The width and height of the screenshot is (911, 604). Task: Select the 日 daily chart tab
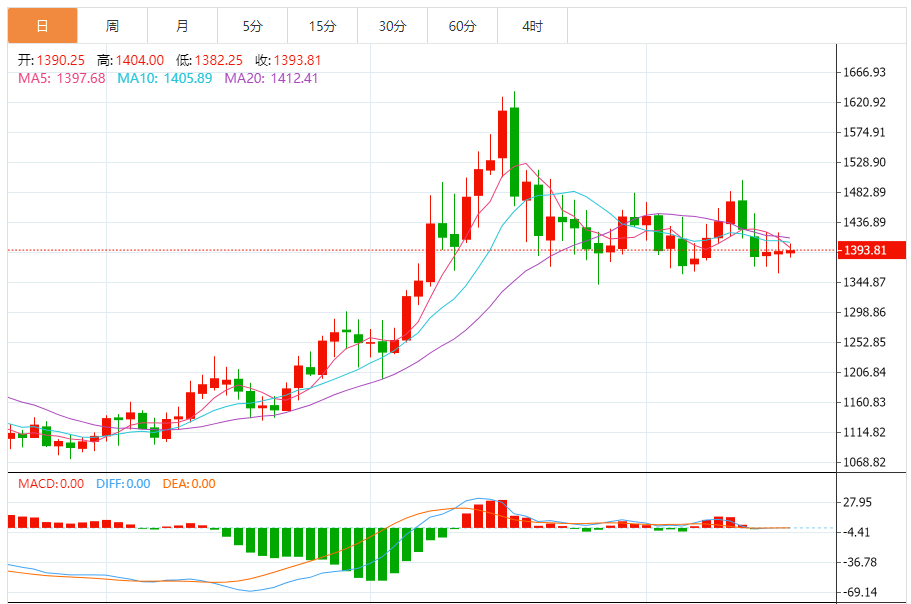coord(42,26)
